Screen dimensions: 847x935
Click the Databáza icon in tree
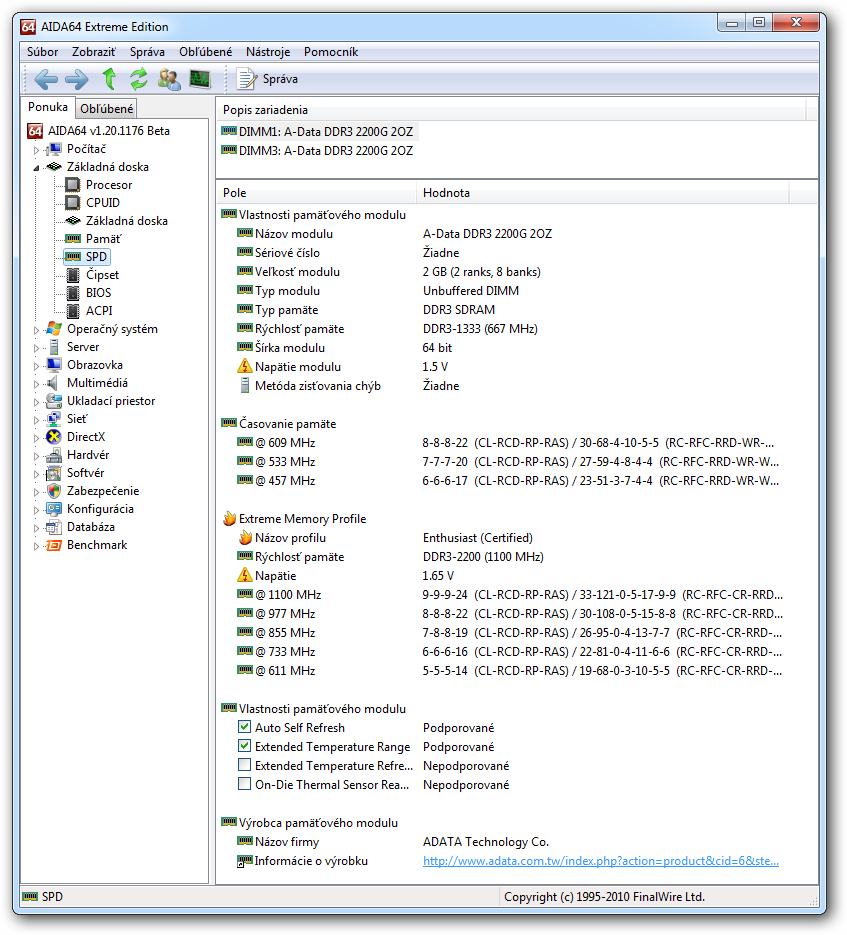point(54,527)
